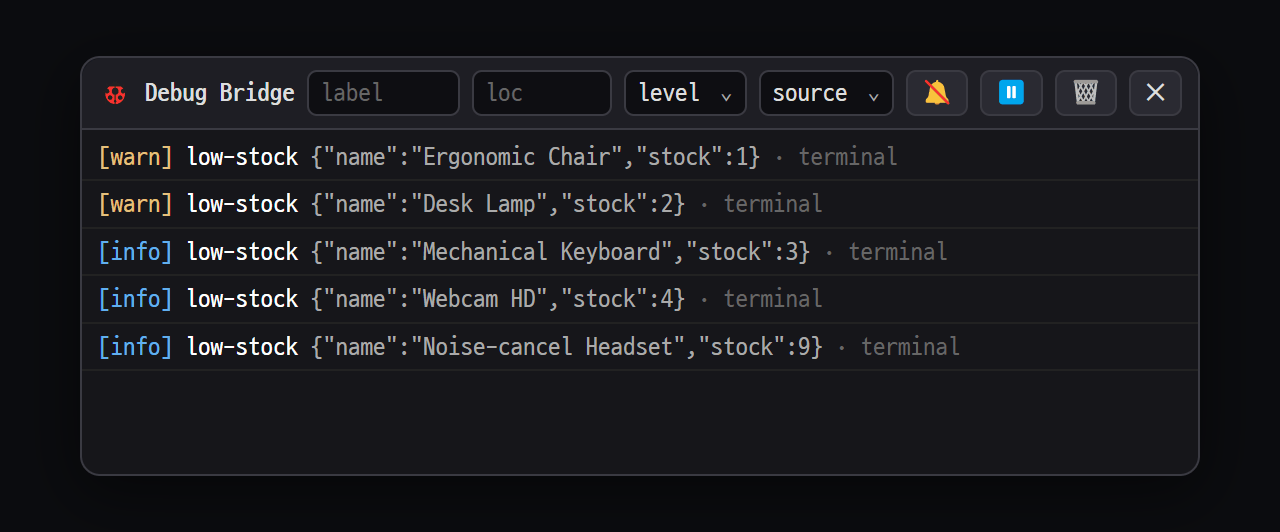Select the Webcam HD log entry
1280x532 pixels.
click(x=640, y=299)
